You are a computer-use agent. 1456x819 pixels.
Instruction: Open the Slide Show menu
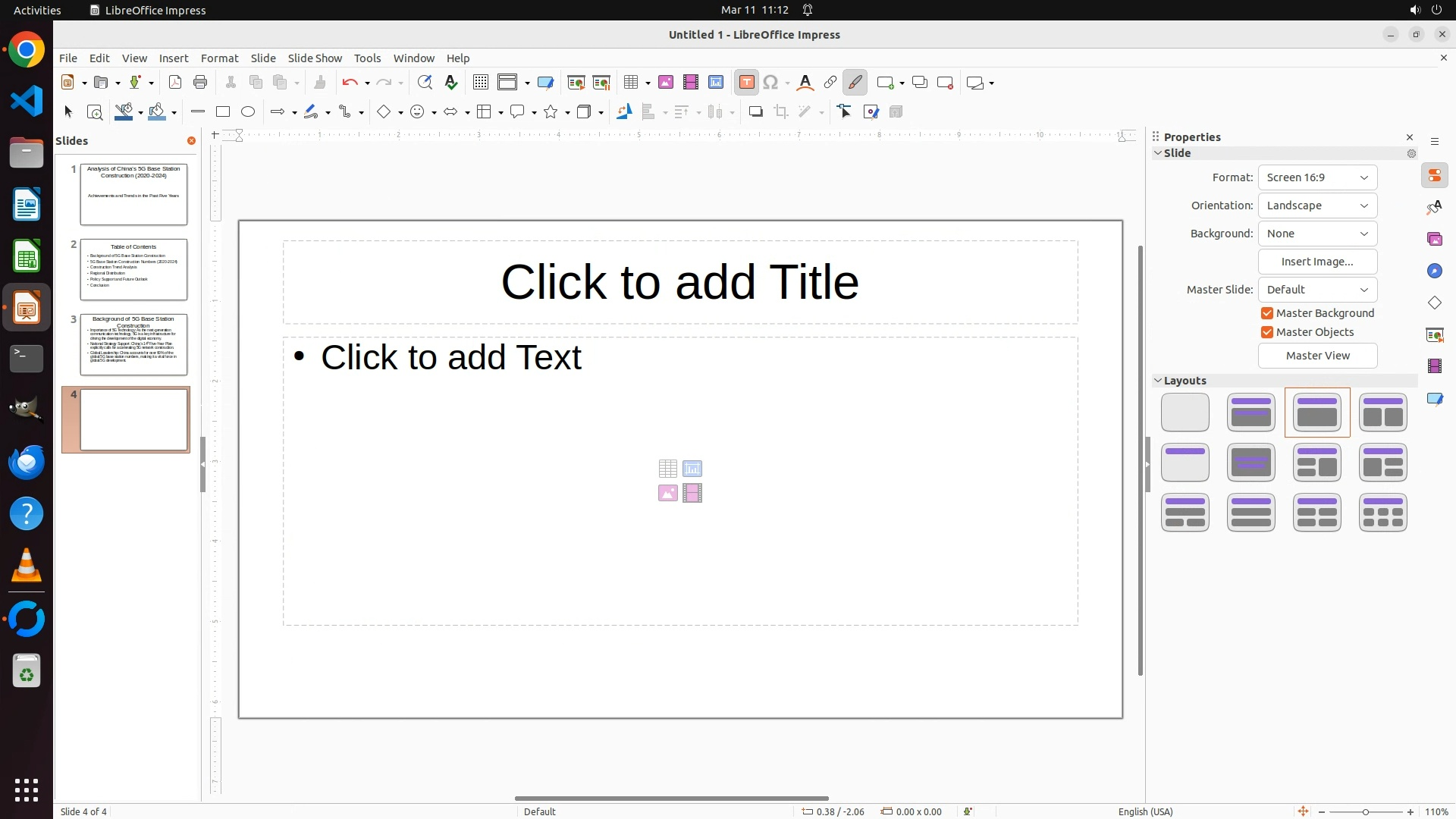[x=314, y=58]
